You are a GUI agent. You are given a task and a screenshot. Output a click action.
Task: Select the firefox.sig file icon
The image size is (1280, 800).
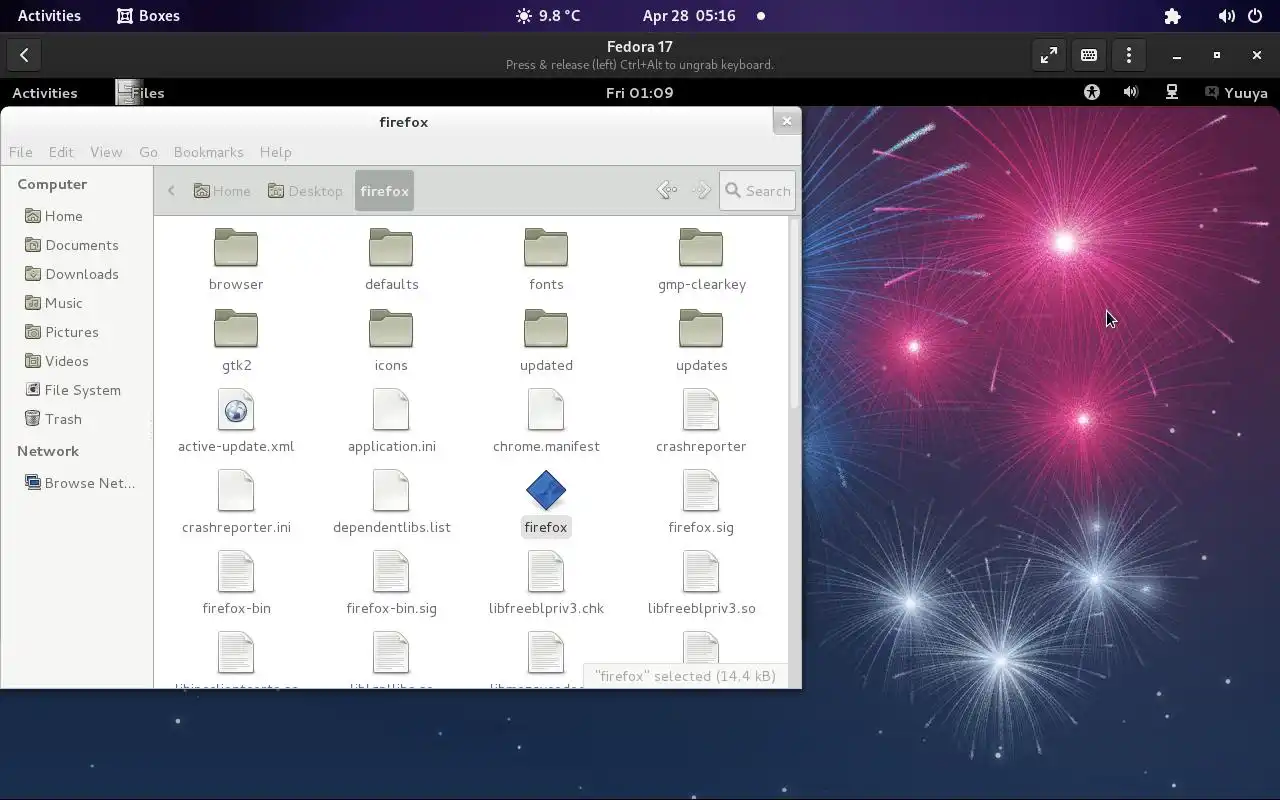coord(701,491)
